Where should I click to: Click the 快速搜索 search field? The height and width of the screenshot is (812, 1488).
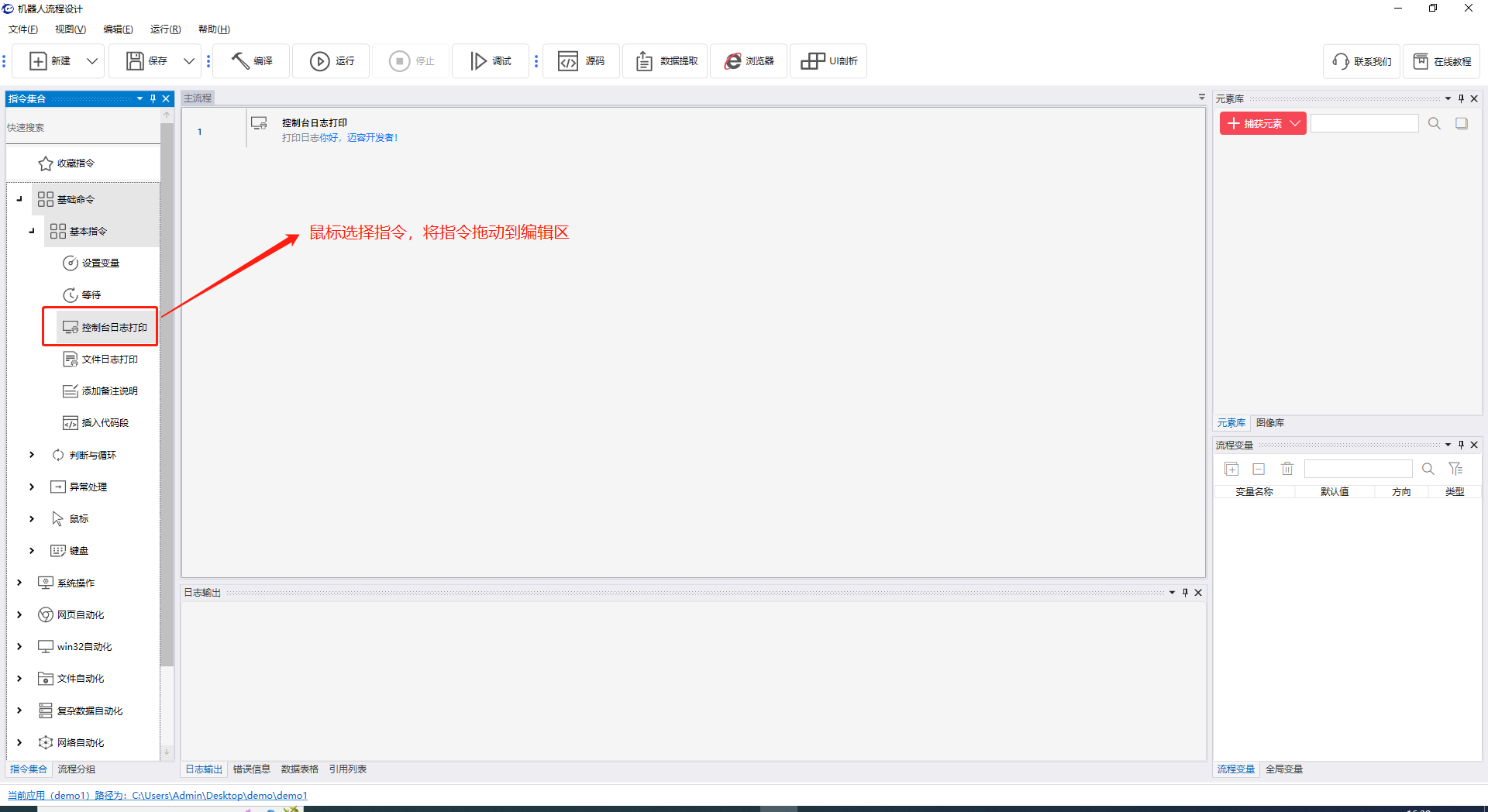(81, 128)
